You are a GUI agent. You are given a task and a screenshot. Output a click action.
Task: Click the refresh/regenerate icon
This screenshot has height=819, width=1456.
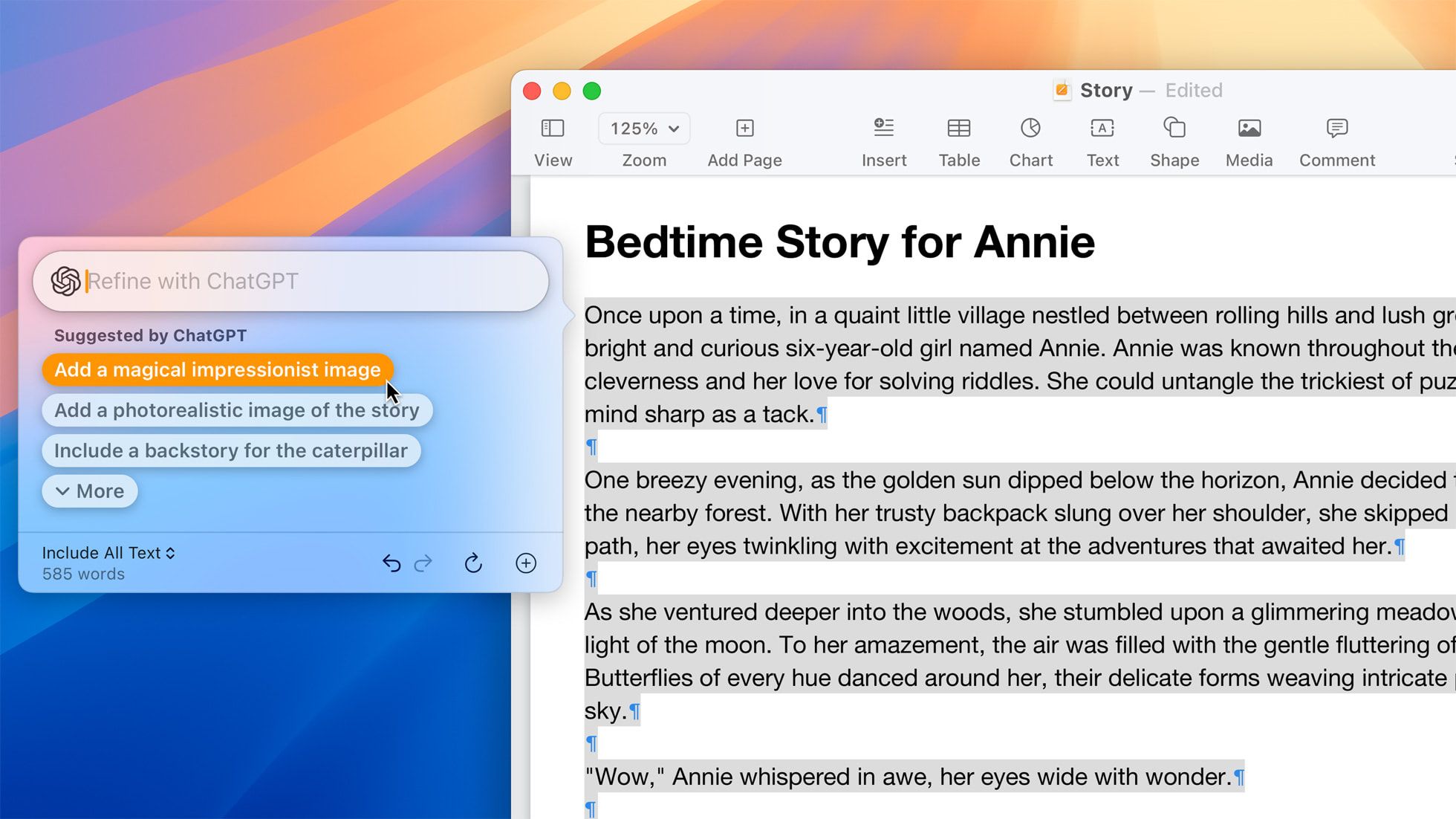[473, 562]
